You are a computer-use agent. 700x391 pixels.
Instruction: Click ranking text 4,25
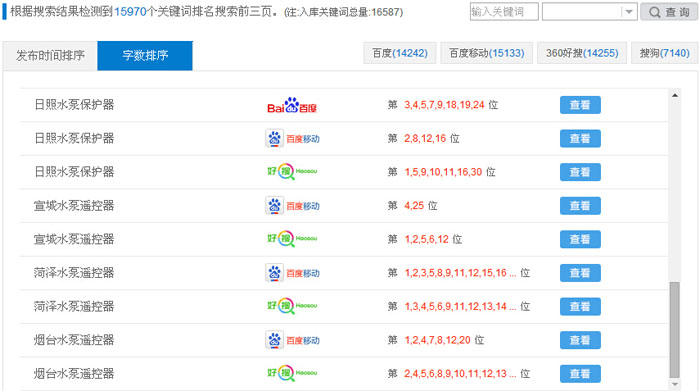pyautogui.click(x=414, y=205)
